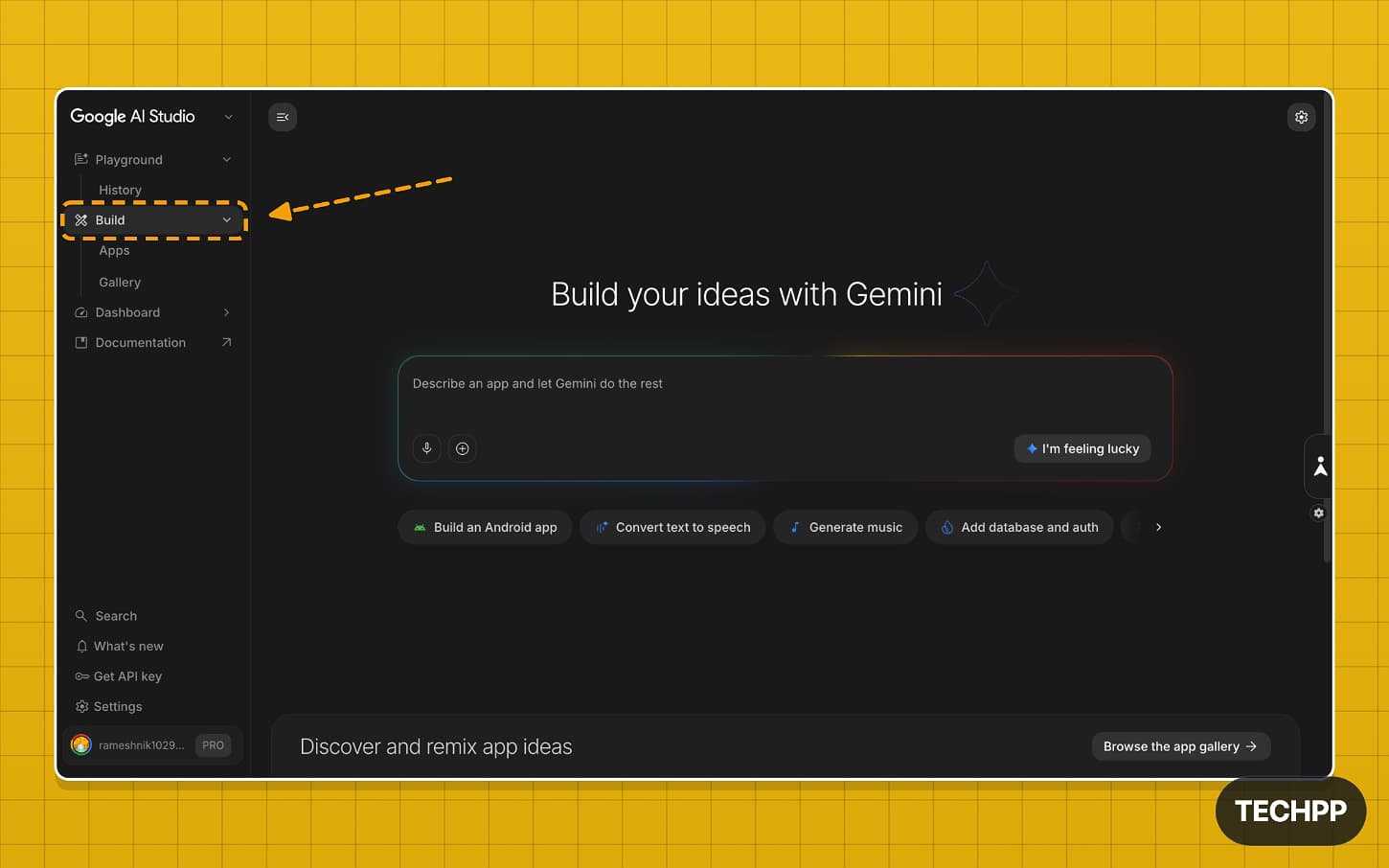Click the Google AI Studio logo text

click(132, 116)
